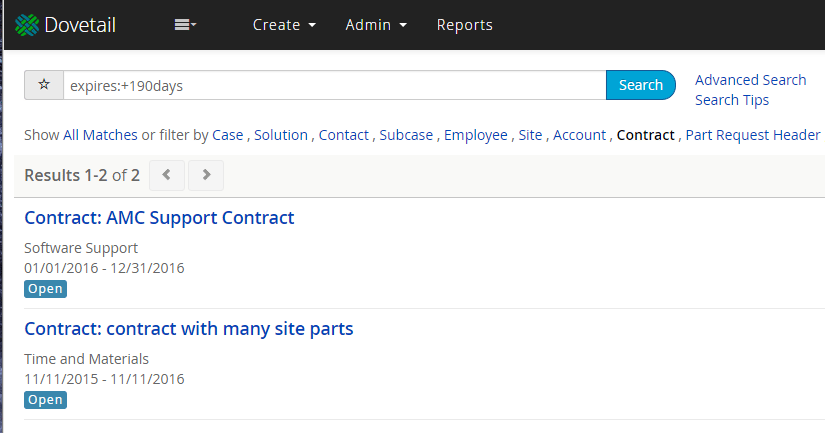Open the Search Tips link

(732, 100)
